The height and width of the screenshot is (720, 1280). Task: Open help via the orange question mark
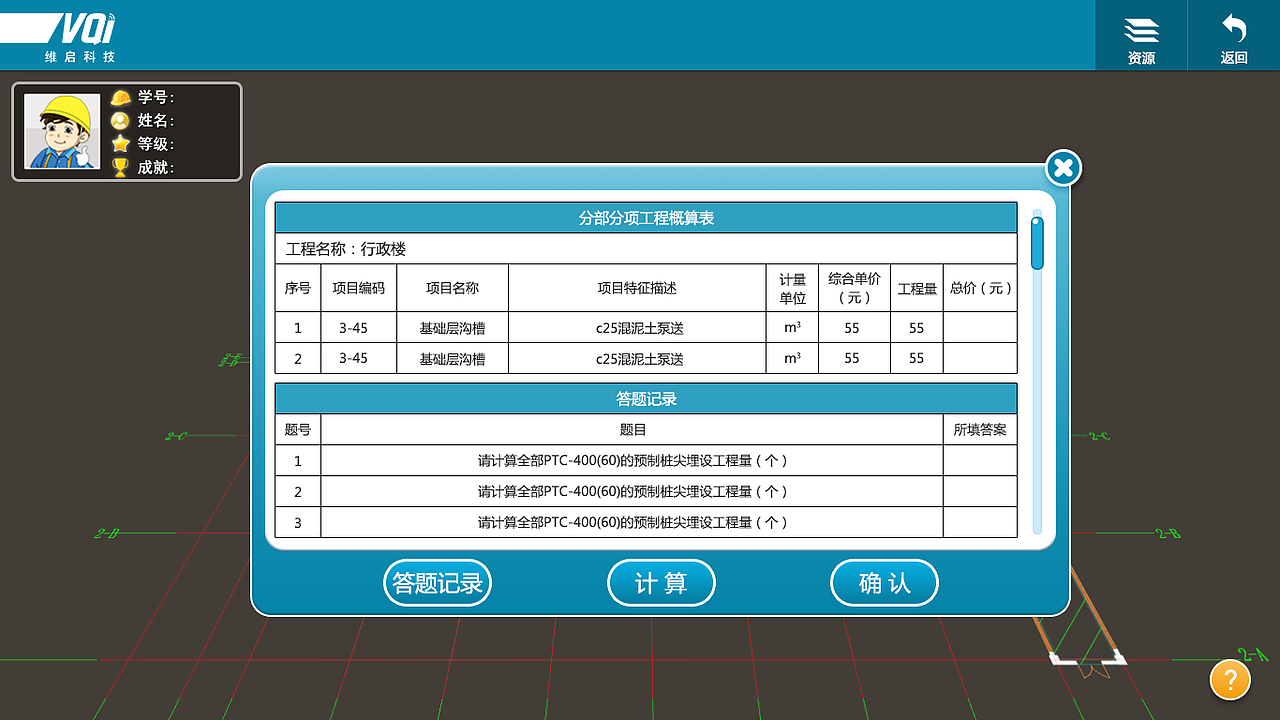tap(1230, 680)
